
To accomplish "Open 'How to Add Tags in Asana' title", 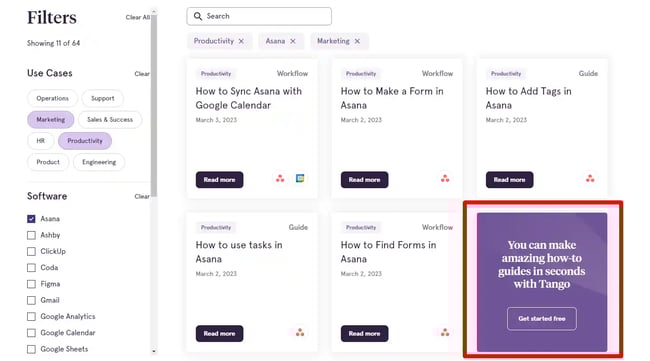I will (x=529, y=98).
